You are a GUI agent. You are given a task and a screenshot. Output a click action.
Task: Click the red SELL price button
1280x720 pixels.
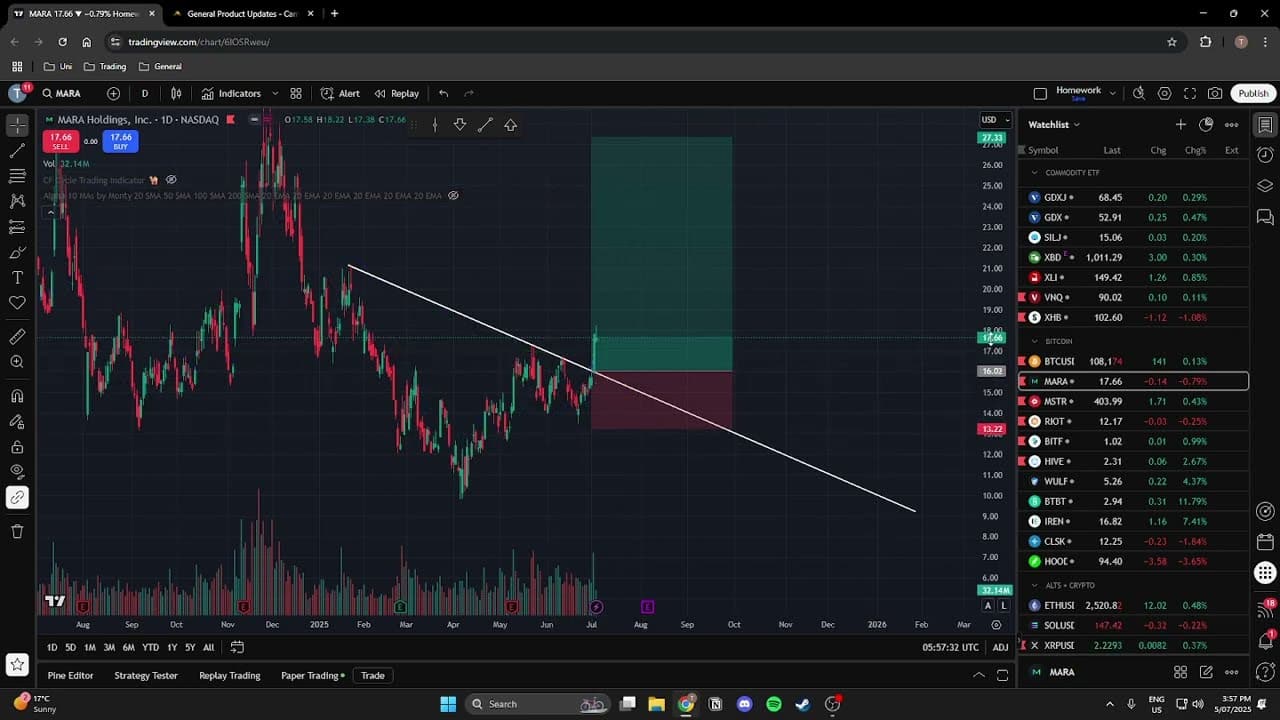(x=61, y=141)
